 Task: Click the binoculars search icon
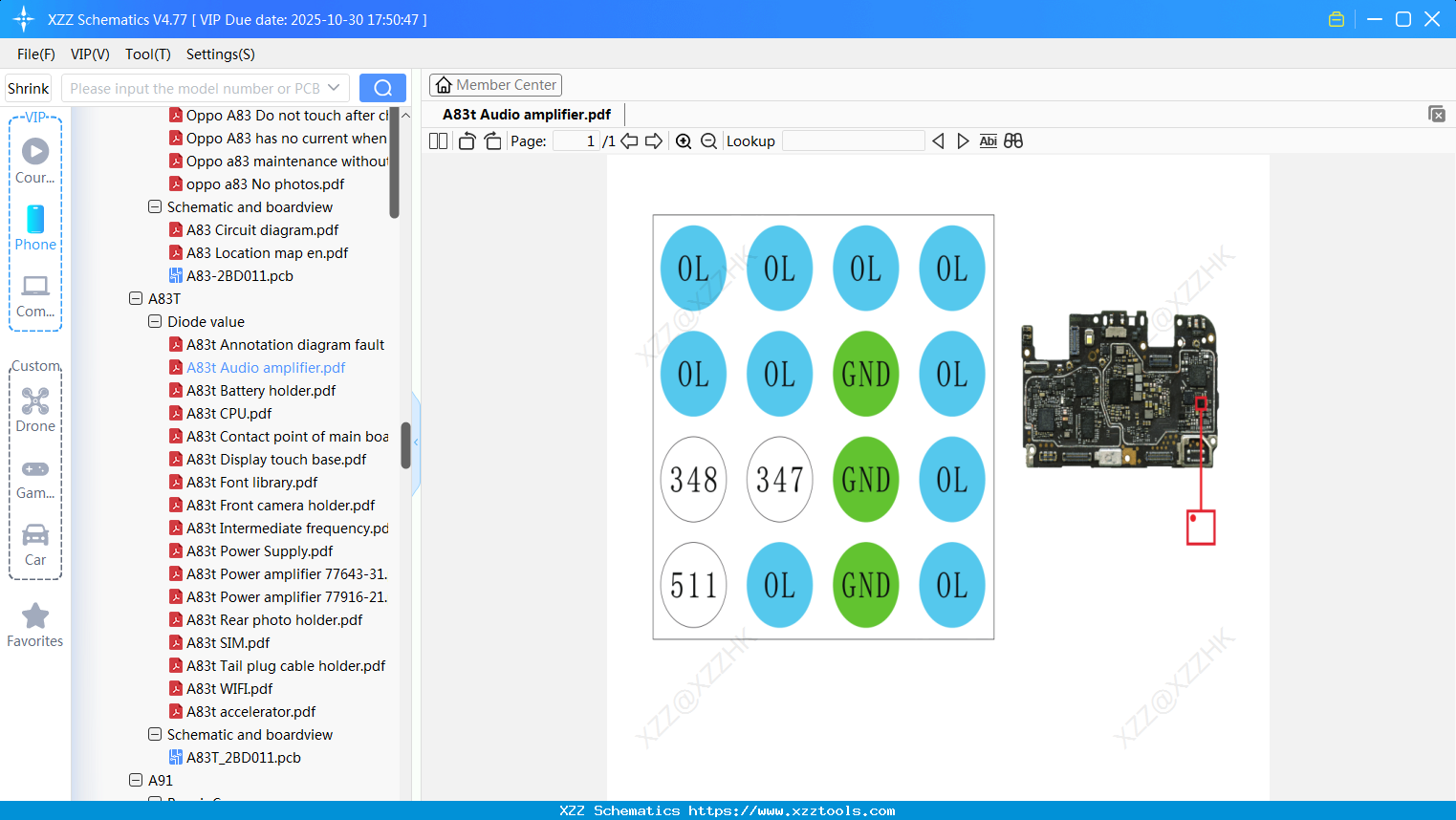pos(1013,141)
